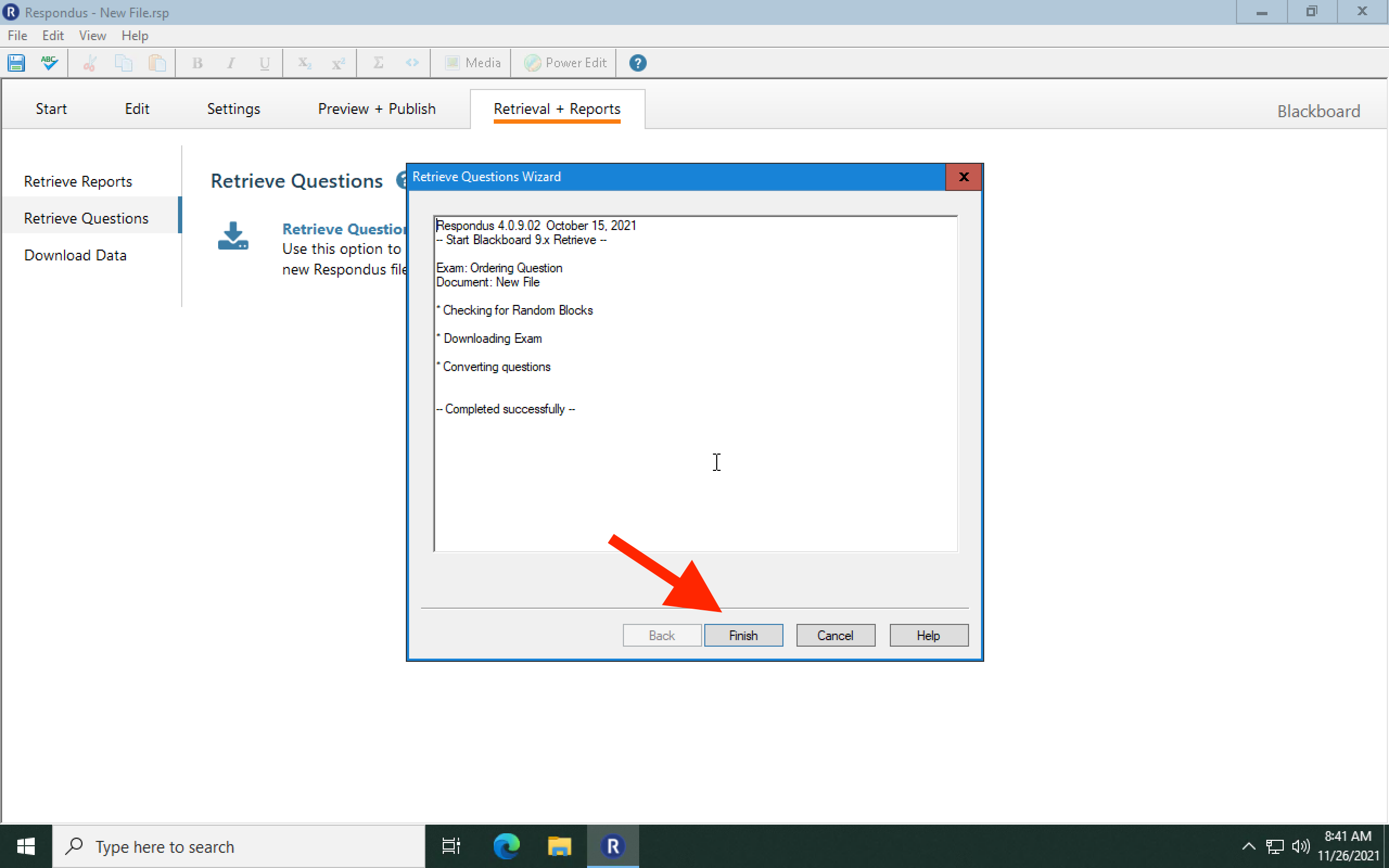Open the Windows Start menu
This screenshot has width=1389, height=868.
point(26,846)
